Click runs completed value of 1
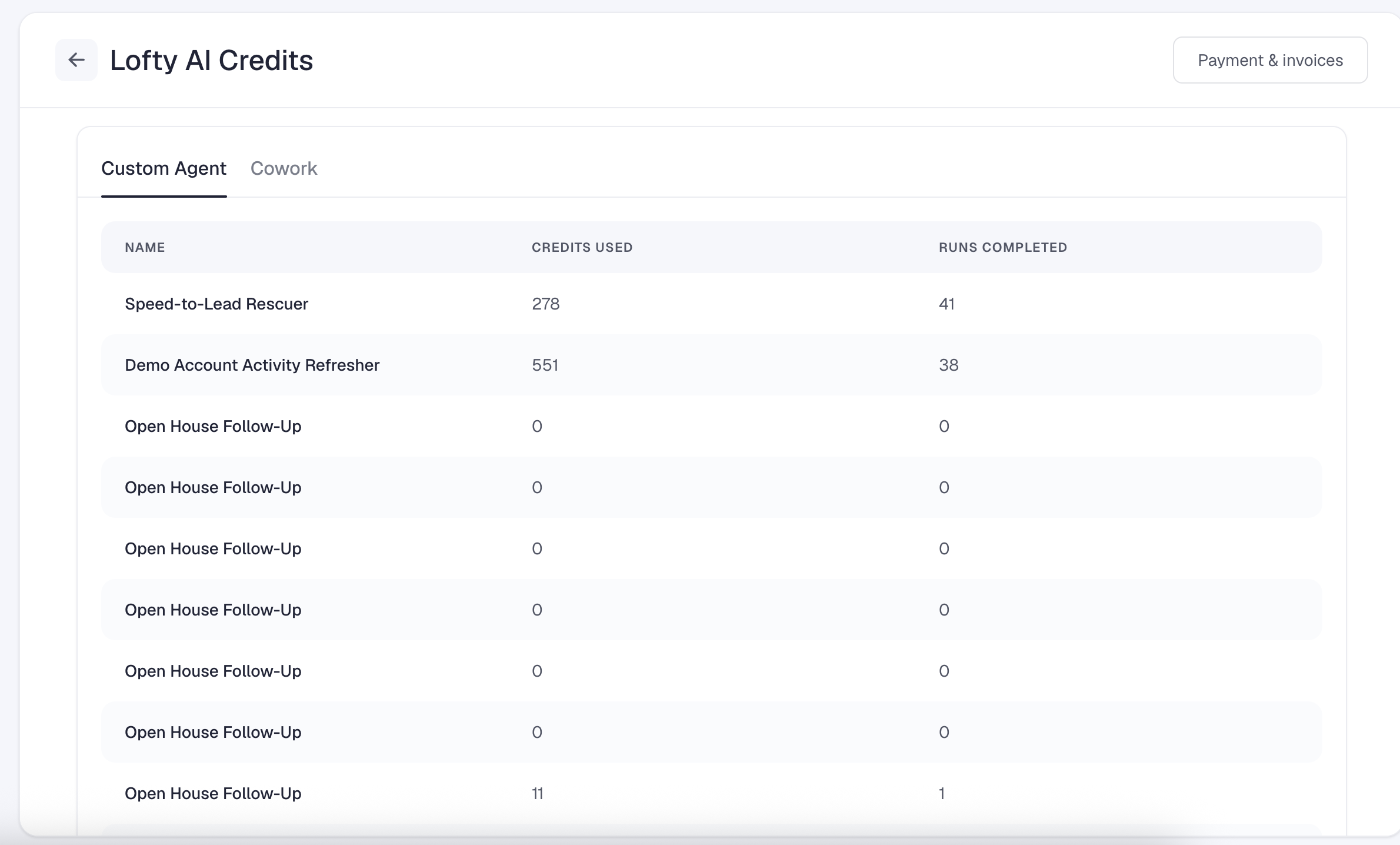Image resolution: width=1400 pixels, height=845 pixels. point(942,793)
